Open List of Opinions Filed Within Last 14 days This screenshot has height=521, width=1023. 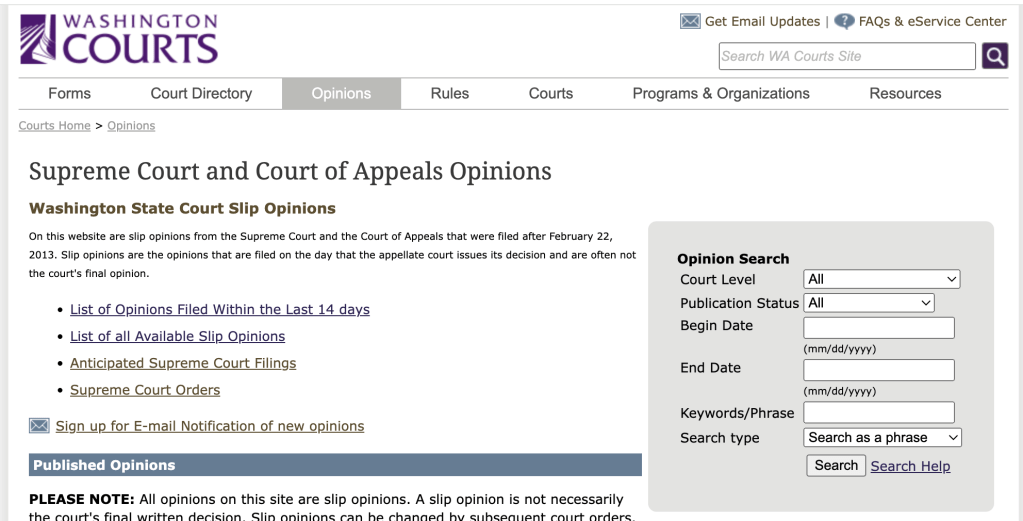(x=219, y=309)
